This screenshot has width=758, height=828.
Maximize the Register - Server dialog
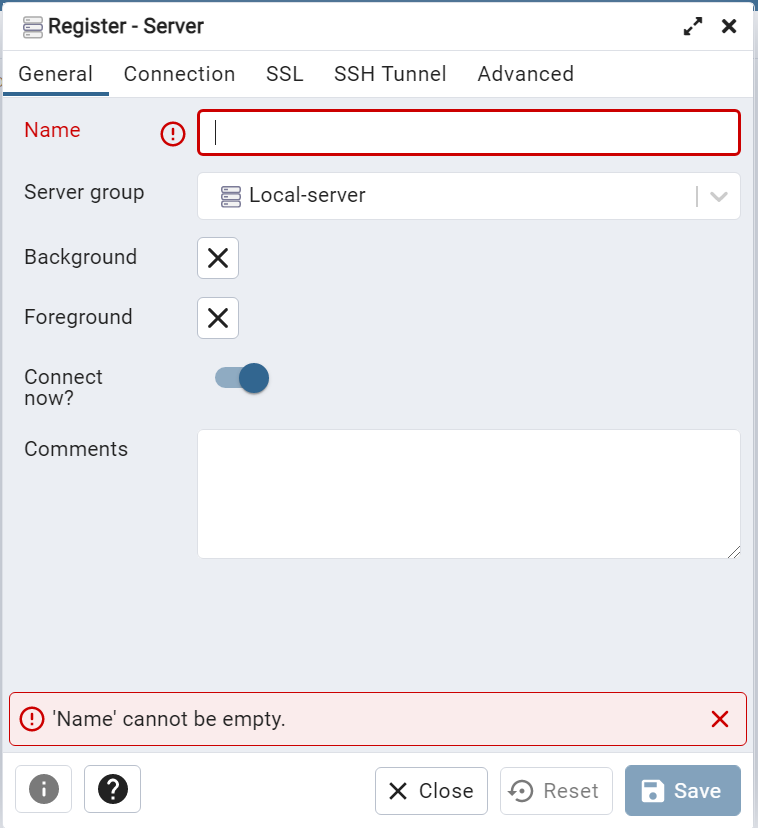693,26
